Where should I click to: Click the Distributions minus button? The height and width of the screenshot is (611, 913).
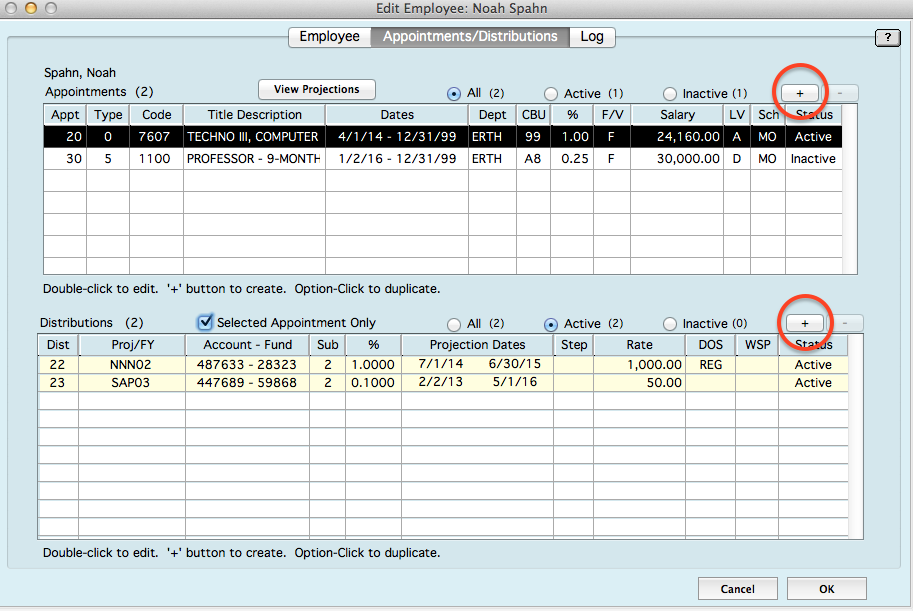846,323
